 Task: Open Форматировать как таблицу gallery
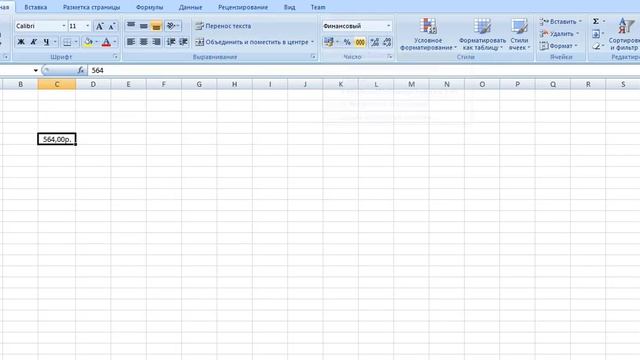tap(482, 35)
